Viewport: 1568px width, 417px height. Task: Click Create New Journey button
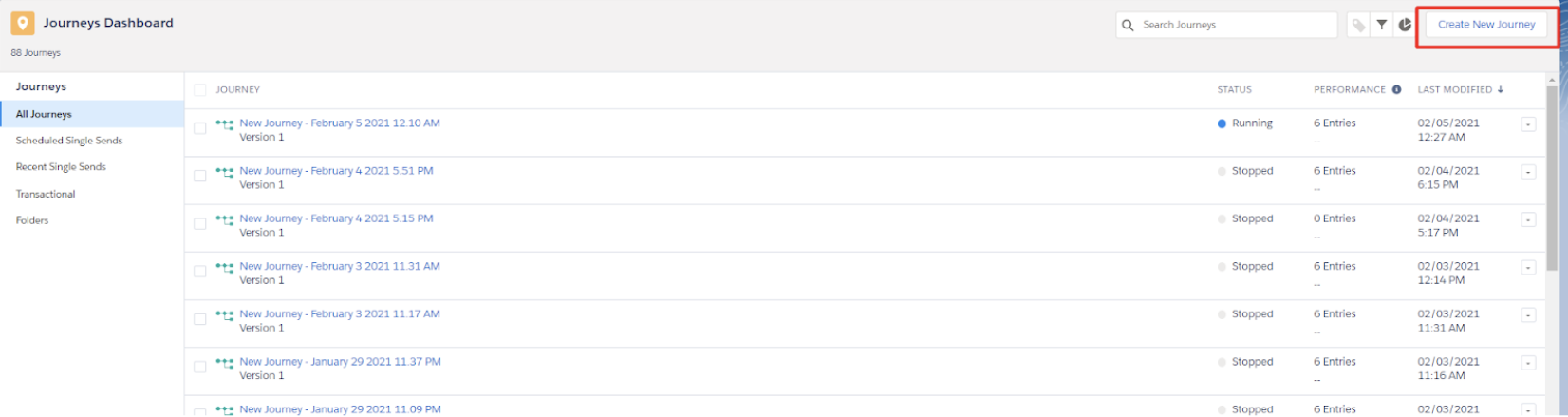click(x=1486, y=25)
